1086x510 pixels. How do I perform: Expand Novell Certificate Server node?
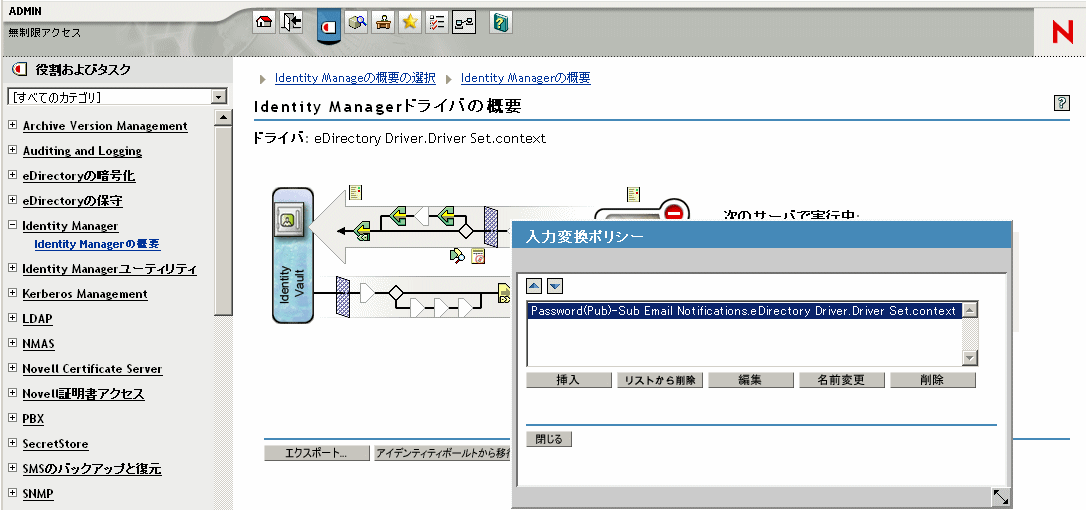tap(12, 368)
